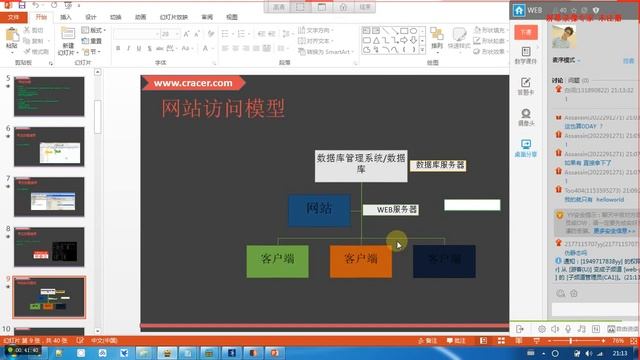Select the green 客户端 box
Image resolution: width=640 pixels, height=360 pixels.
click(278, 261)
